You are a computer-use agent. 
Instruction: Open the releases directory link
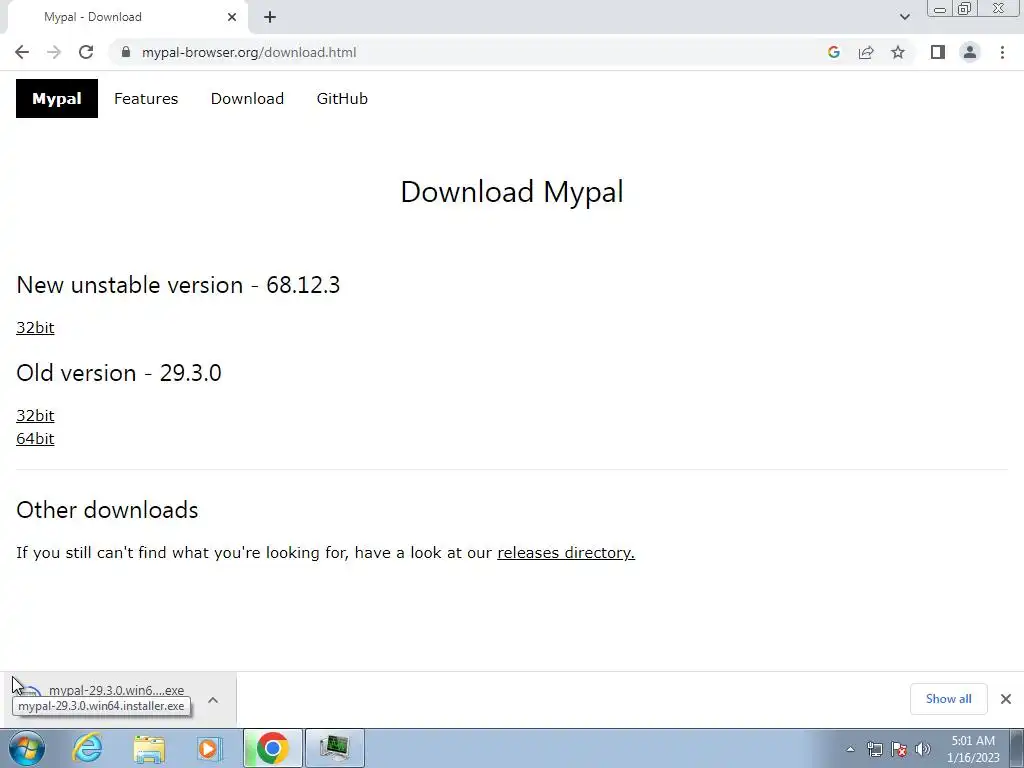[566, 552]
